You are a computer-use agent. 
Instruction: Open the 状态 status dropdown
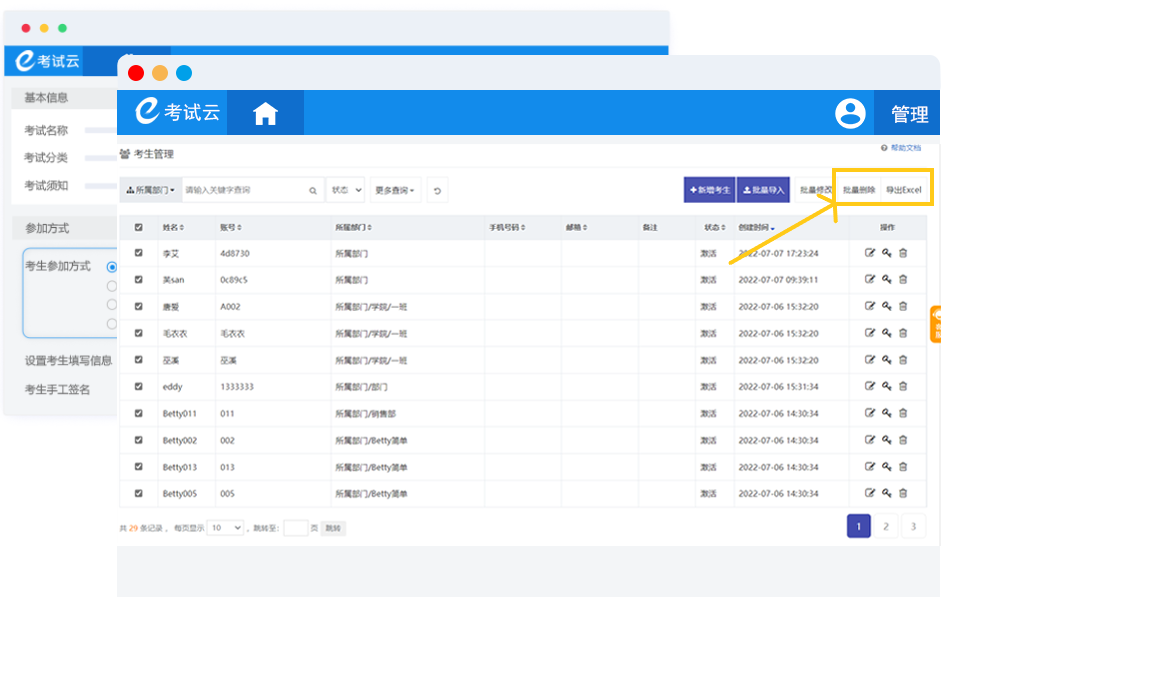point(345,190)
